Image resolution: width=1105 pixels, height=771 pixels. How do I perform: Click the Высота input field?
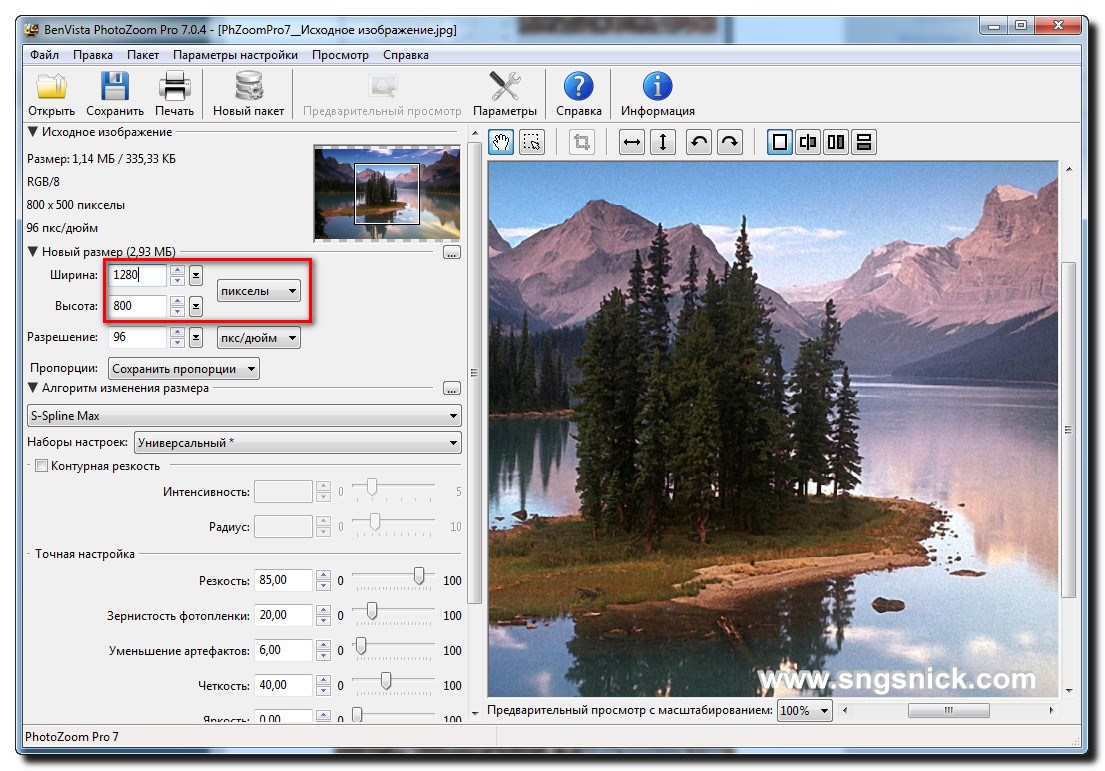(137, 306)
